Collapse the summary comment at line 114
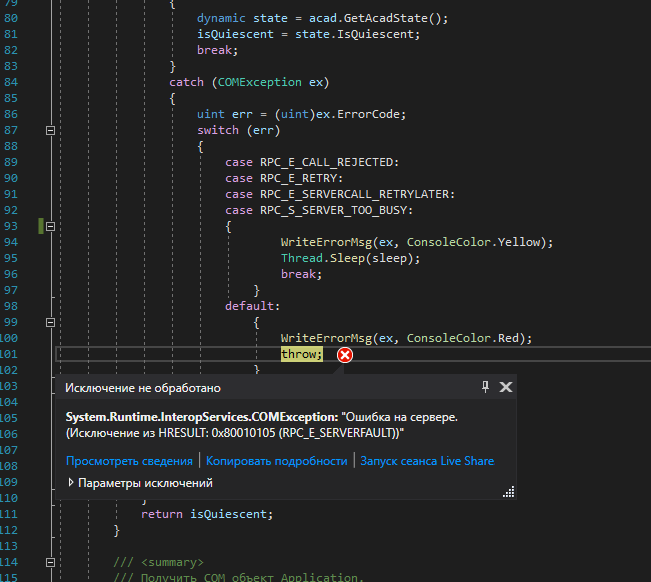Viewport: 651px width, 582px height. coord(50,562)
